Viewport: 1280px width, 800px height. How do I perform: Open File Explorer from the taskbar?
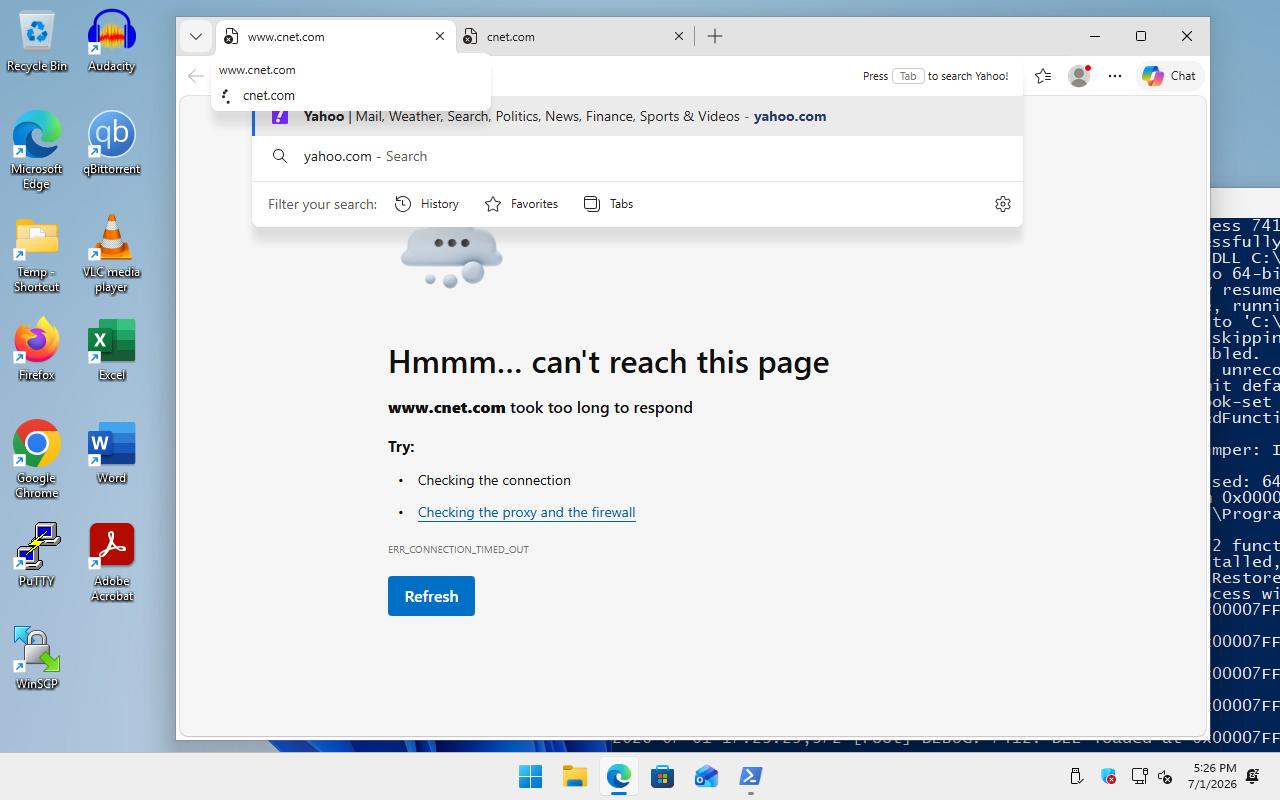coord(574,776)
